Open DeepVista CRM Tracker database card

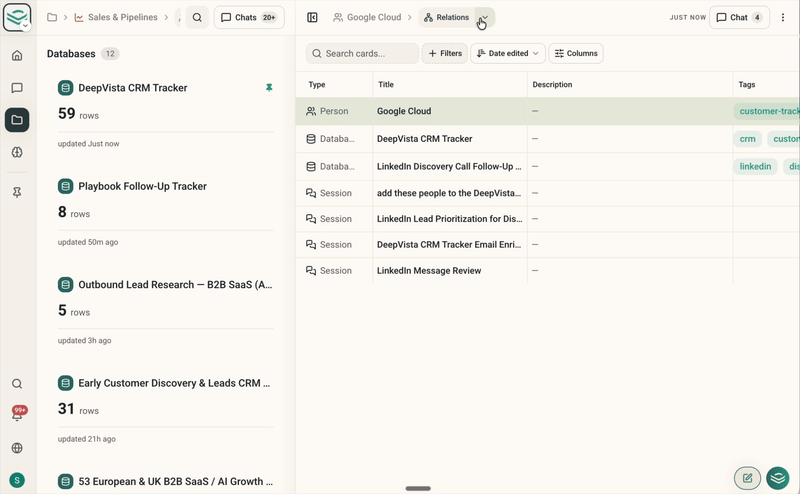point(166,114)
